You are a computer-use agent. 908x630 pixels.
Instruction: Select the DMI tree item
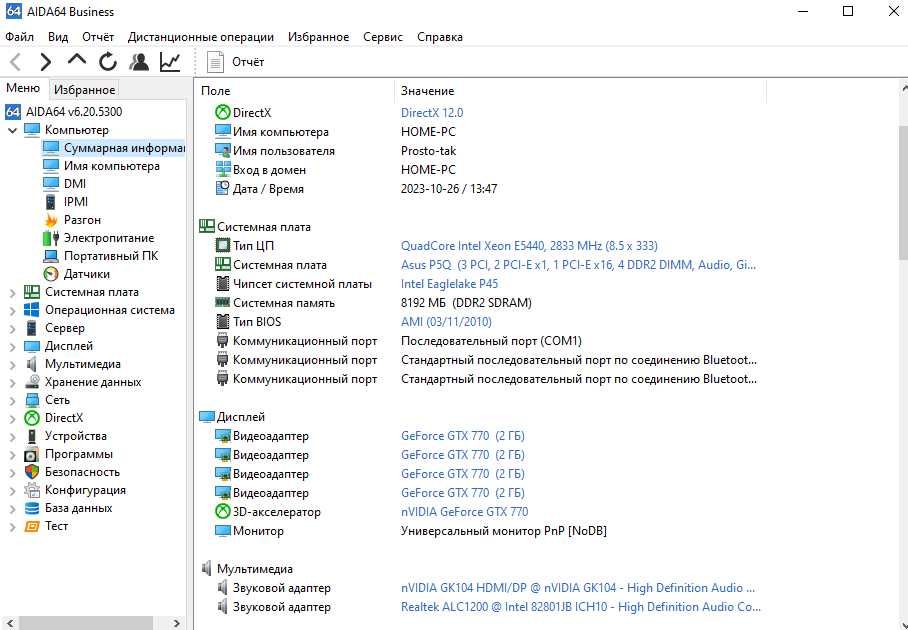pos(75,184)
